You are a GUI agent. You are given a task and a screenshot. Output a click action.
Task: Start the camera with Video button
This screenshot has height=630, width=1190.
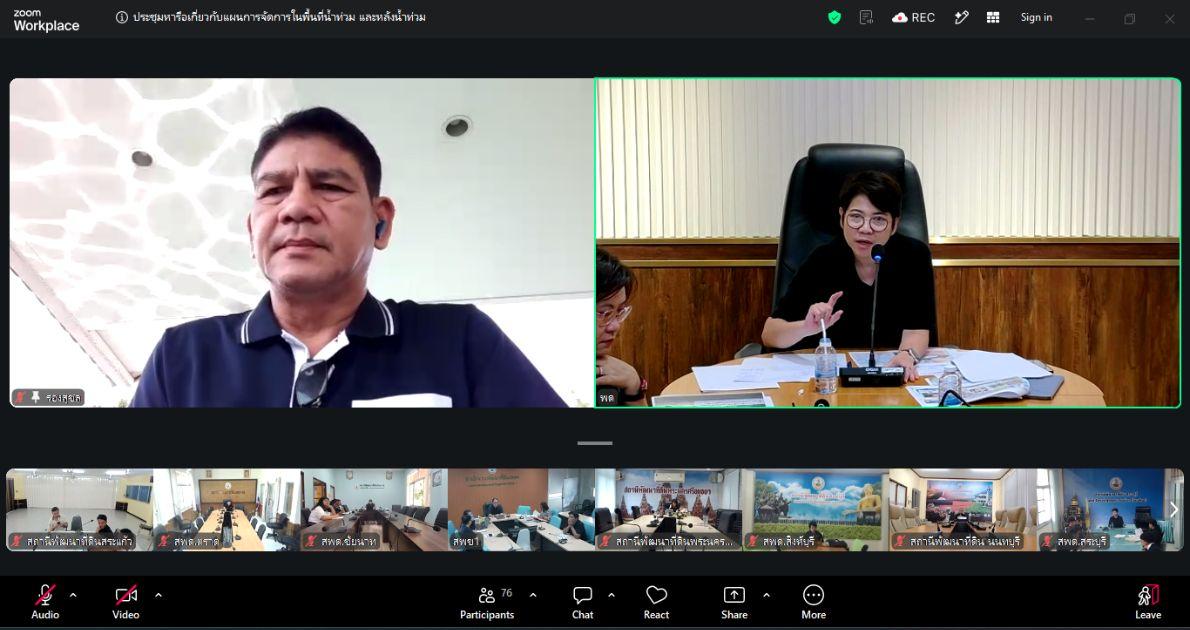click(x=126, y=603)
